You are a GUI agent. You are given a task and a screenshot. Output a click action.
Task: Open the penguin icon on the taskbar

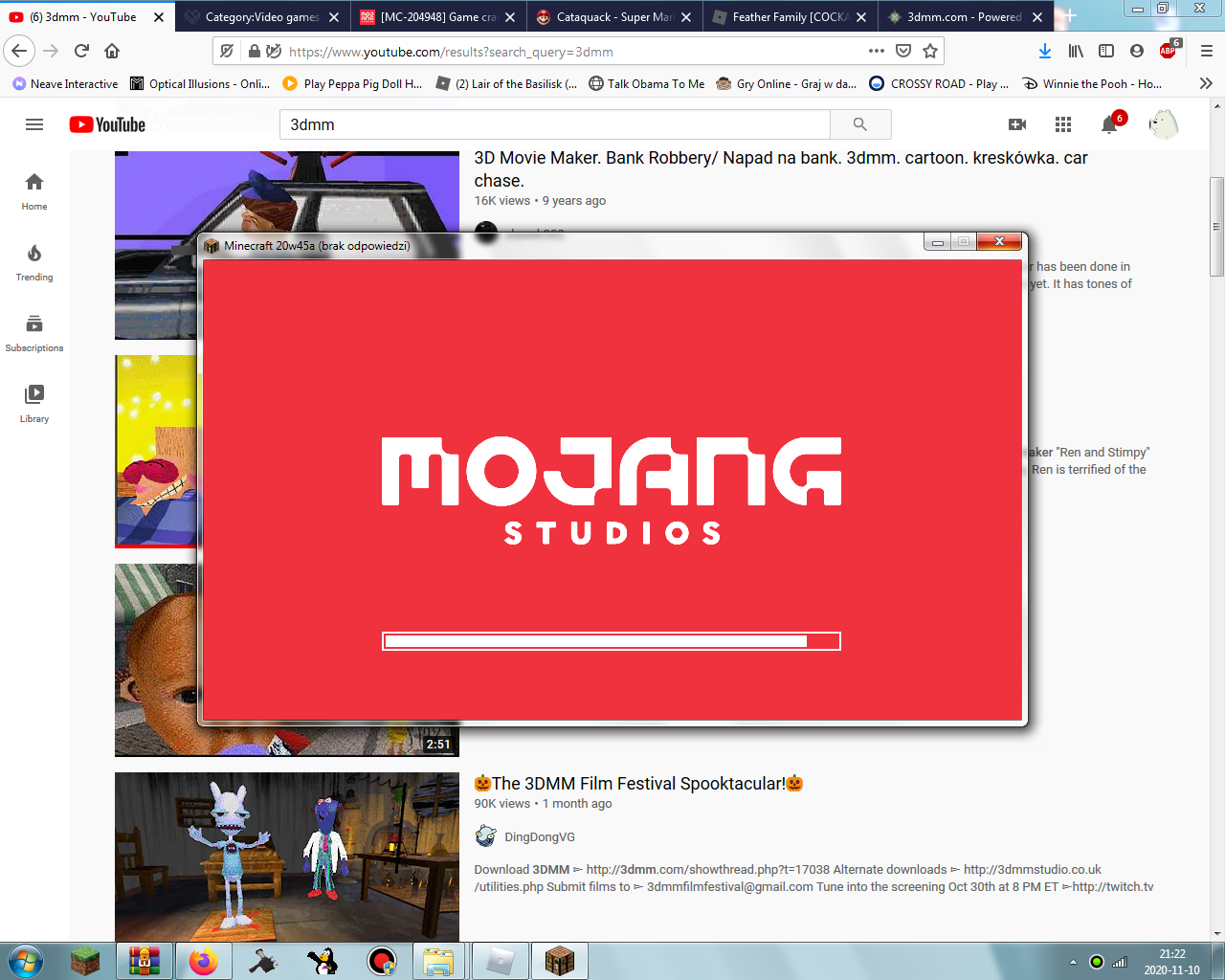(x=323, y=961)
